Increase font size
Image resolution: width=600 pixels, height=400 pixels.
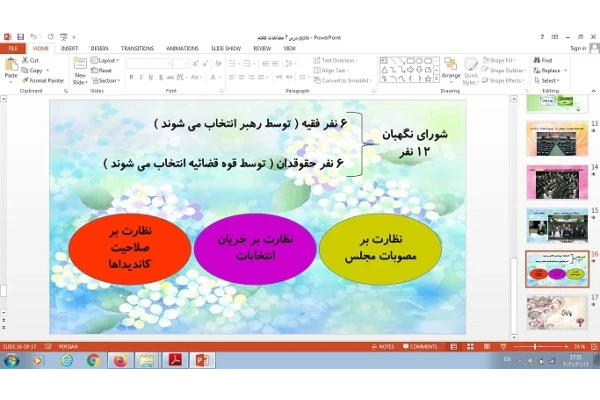point(196,64)
